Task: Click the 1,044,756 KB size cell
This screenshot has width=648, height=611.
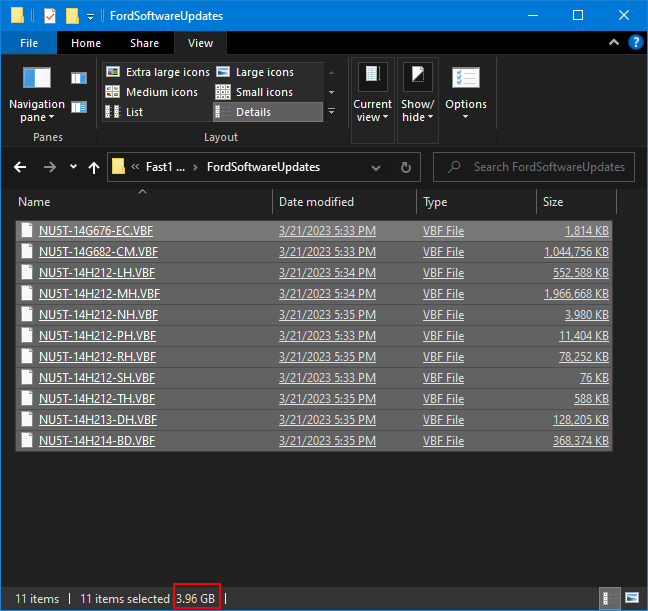Action: click(x=576, y=252)
